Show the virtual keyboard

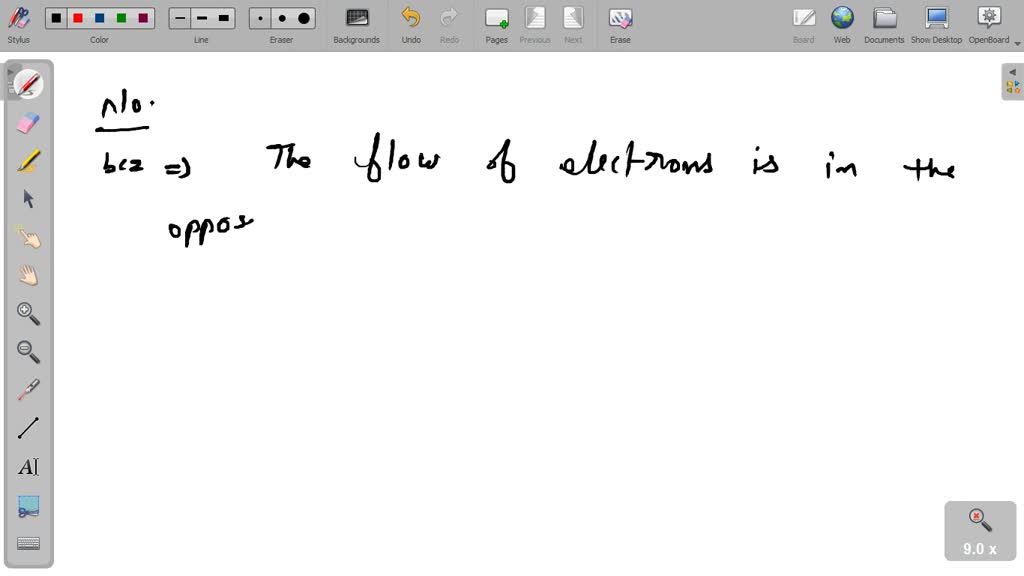click(28, 543)
